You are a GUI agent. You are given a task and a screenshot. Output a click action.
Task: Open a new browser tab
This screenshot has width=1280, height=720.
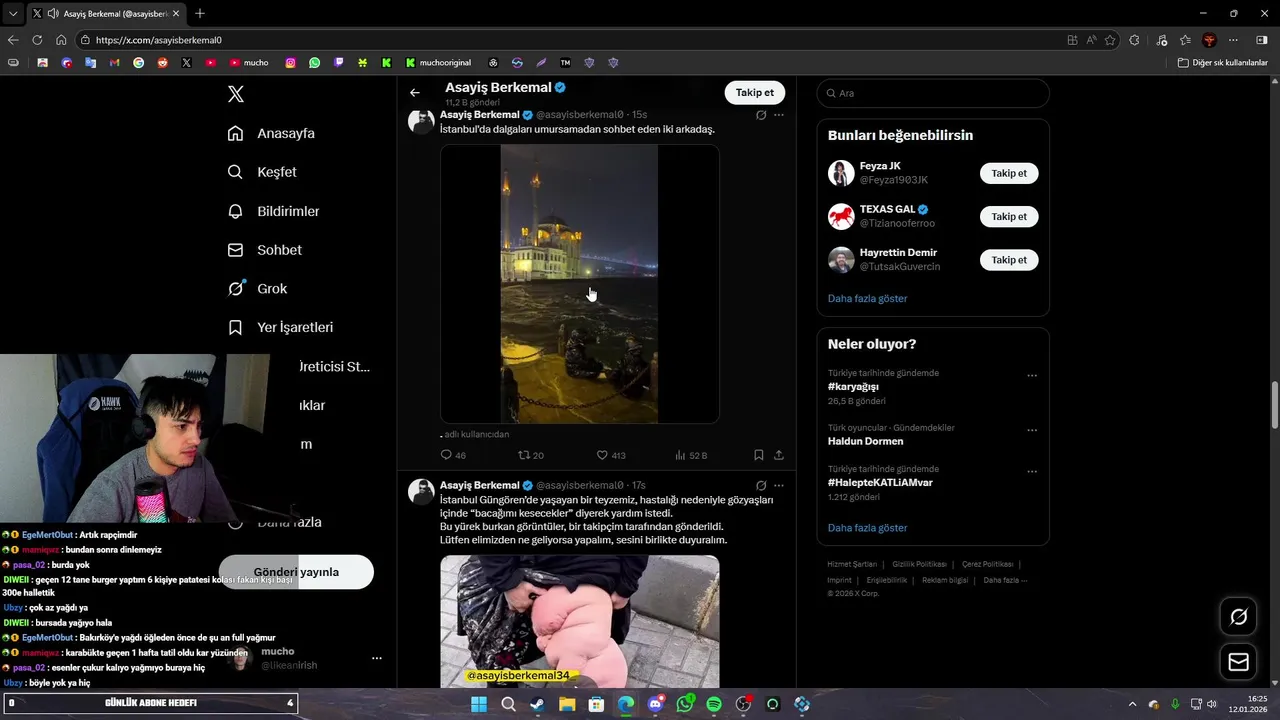[x=200, y=13]
